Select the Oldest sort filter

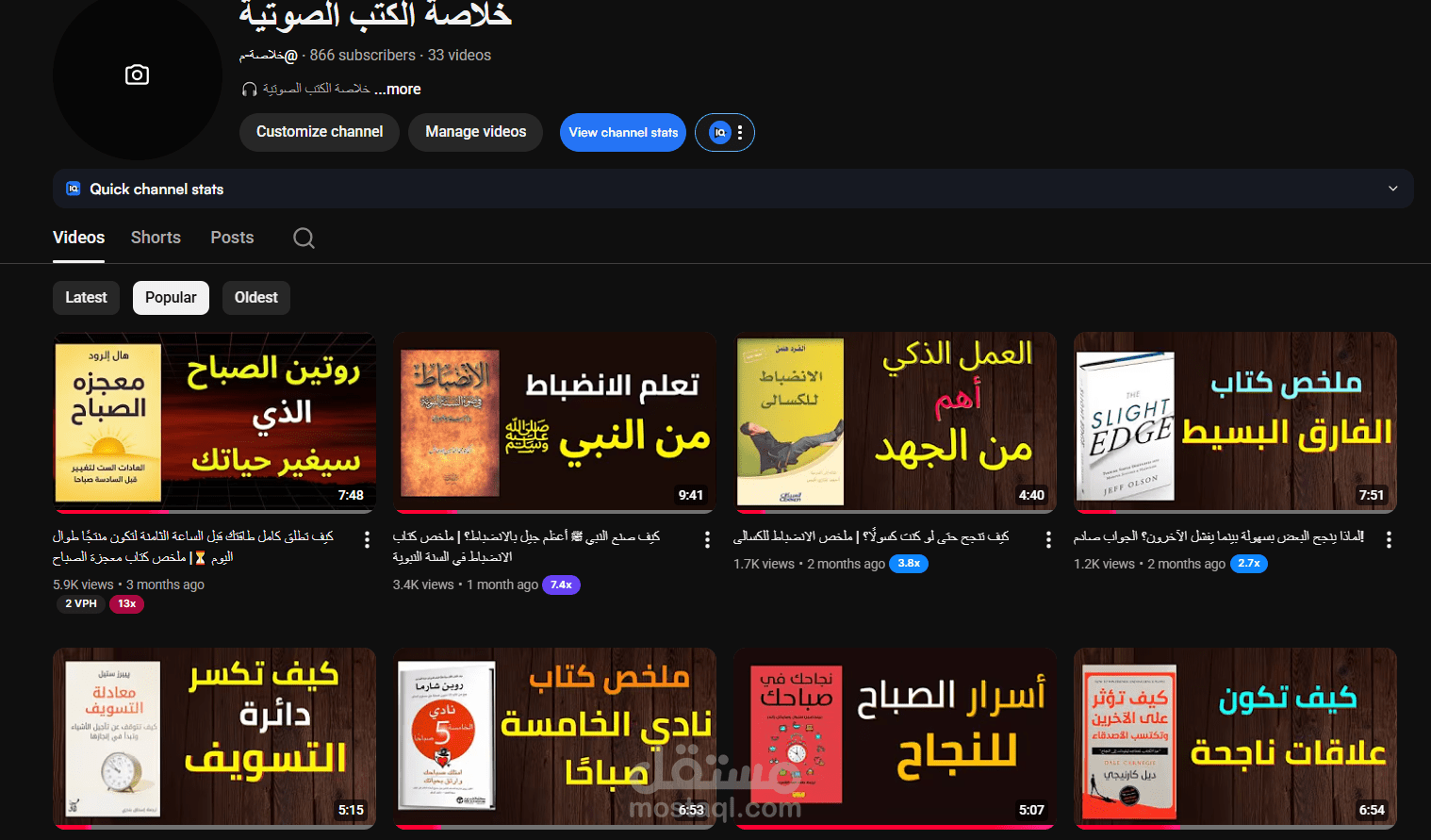point(256,298)
